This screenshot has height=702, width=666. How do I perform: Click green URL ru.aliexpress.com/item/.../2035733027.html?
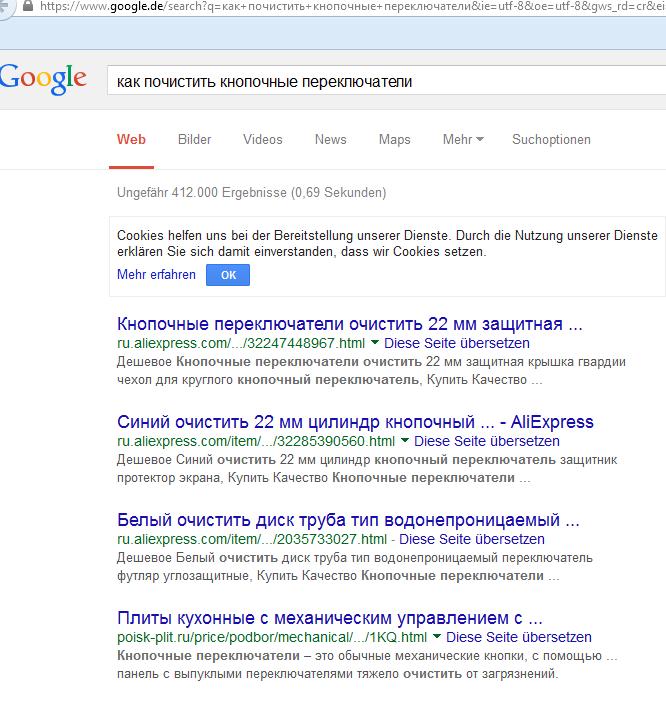click(x=252, y=539)
